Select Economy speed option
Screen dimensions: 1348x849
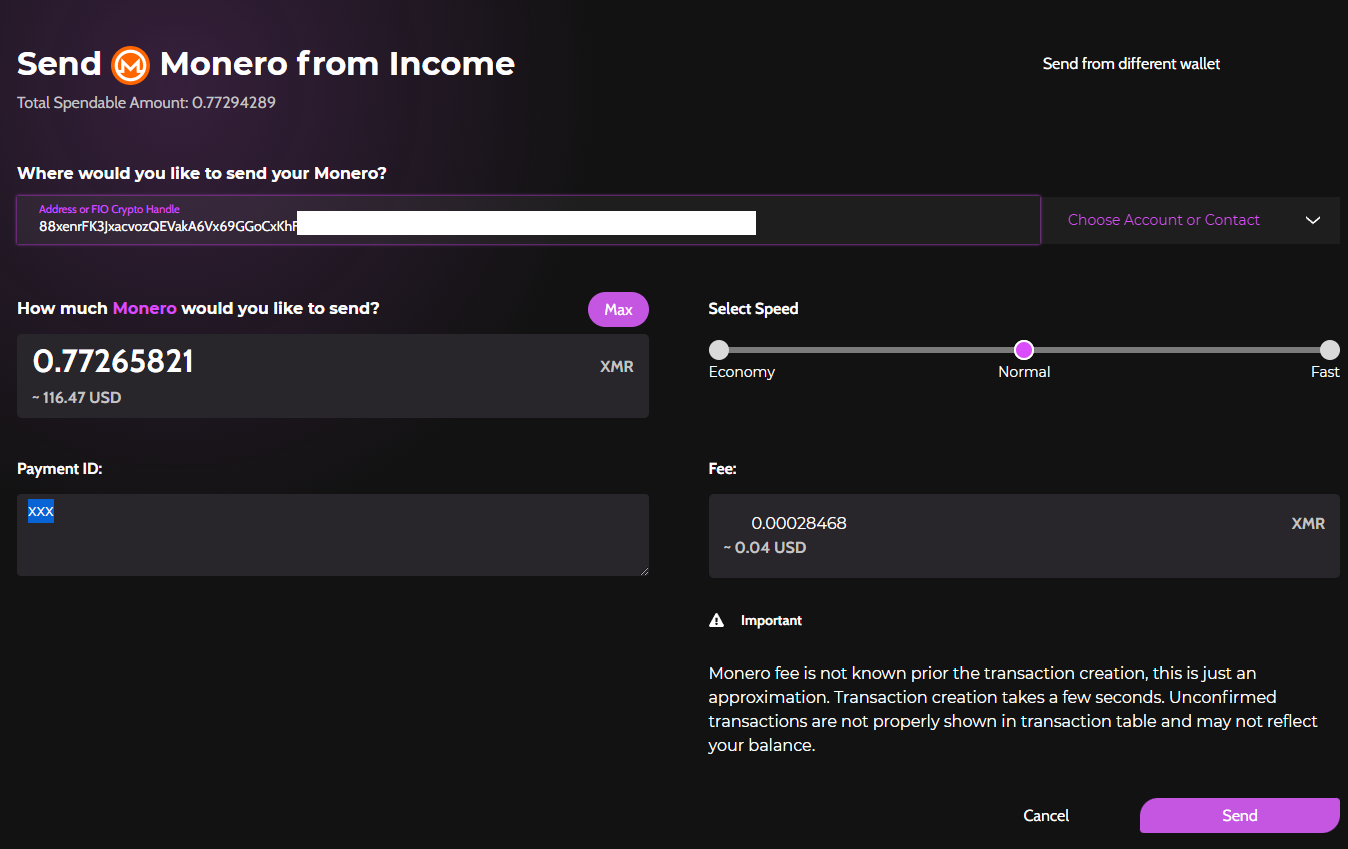coord(719,350)
